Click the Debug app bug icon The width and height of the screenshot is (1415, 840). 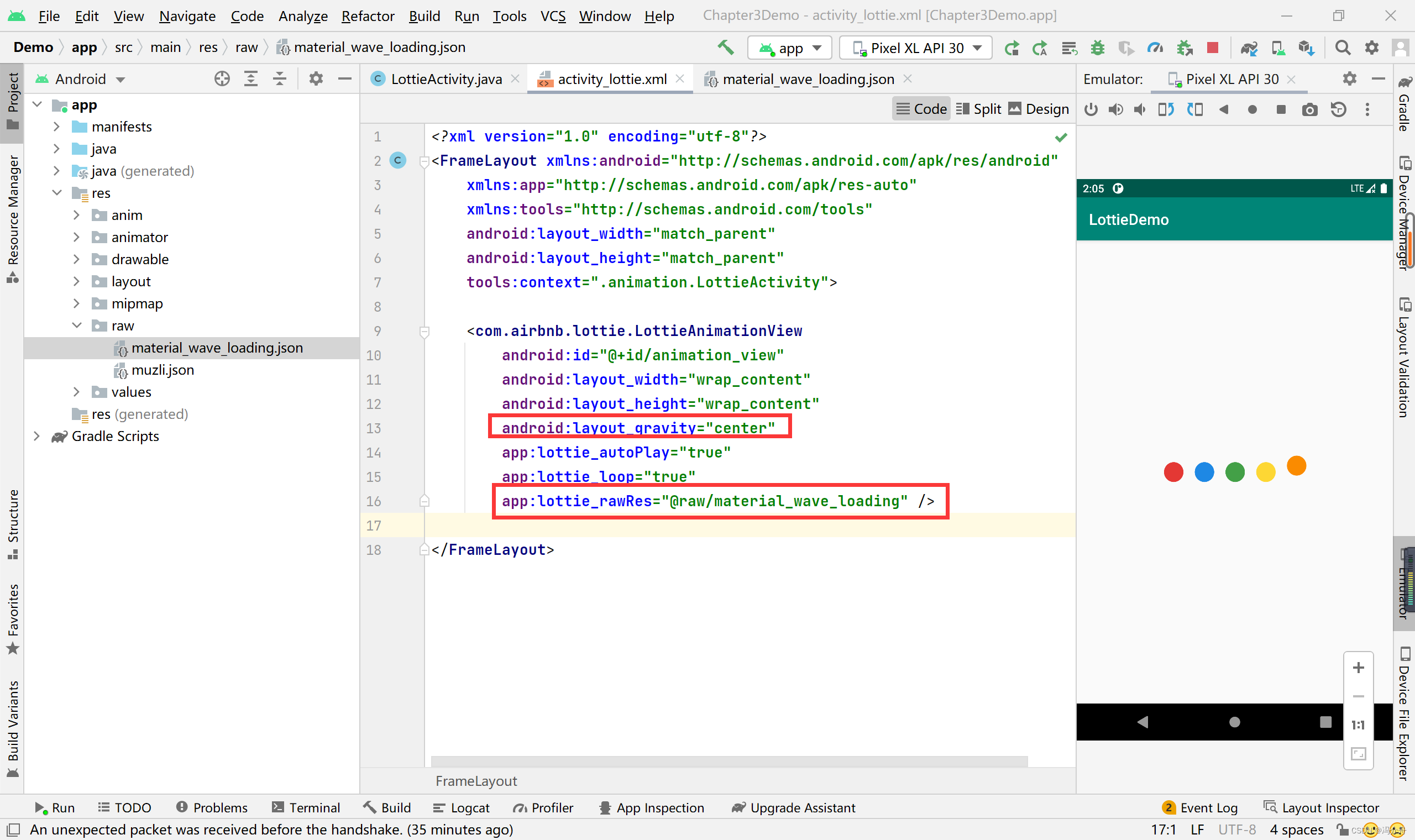[1098, 48]
